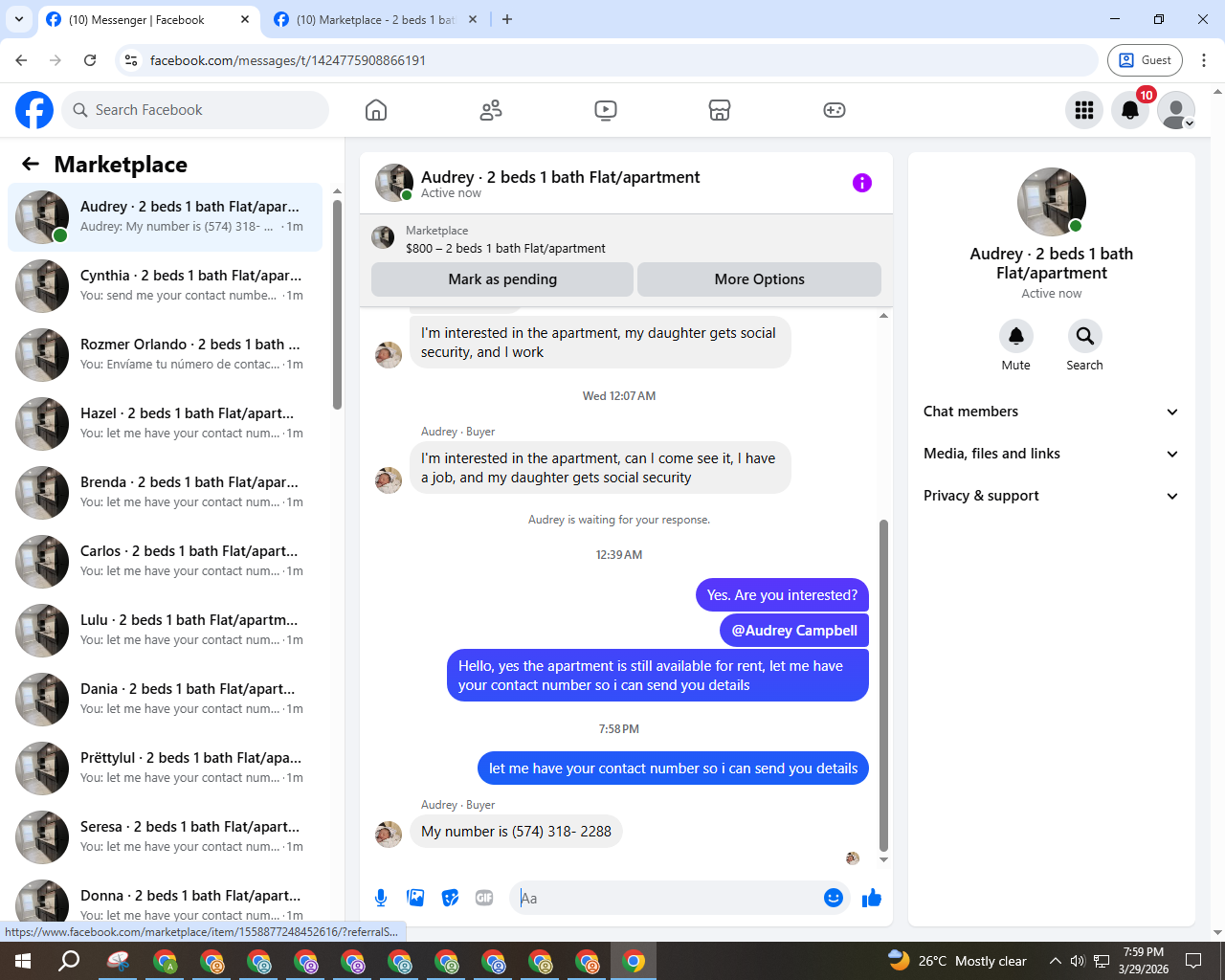Open the tab search dropdown arrow
The image size is (1225, 980).
(x=18, y=20)
